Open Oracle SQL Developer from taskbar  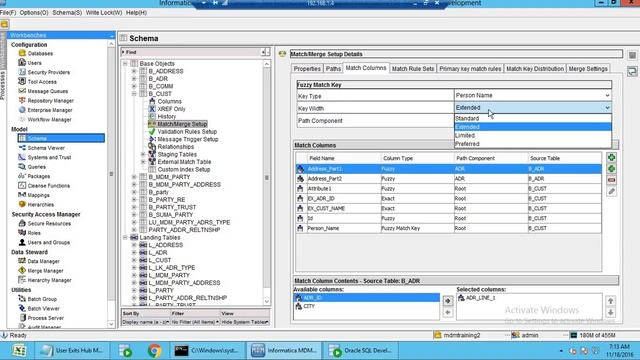361,351
